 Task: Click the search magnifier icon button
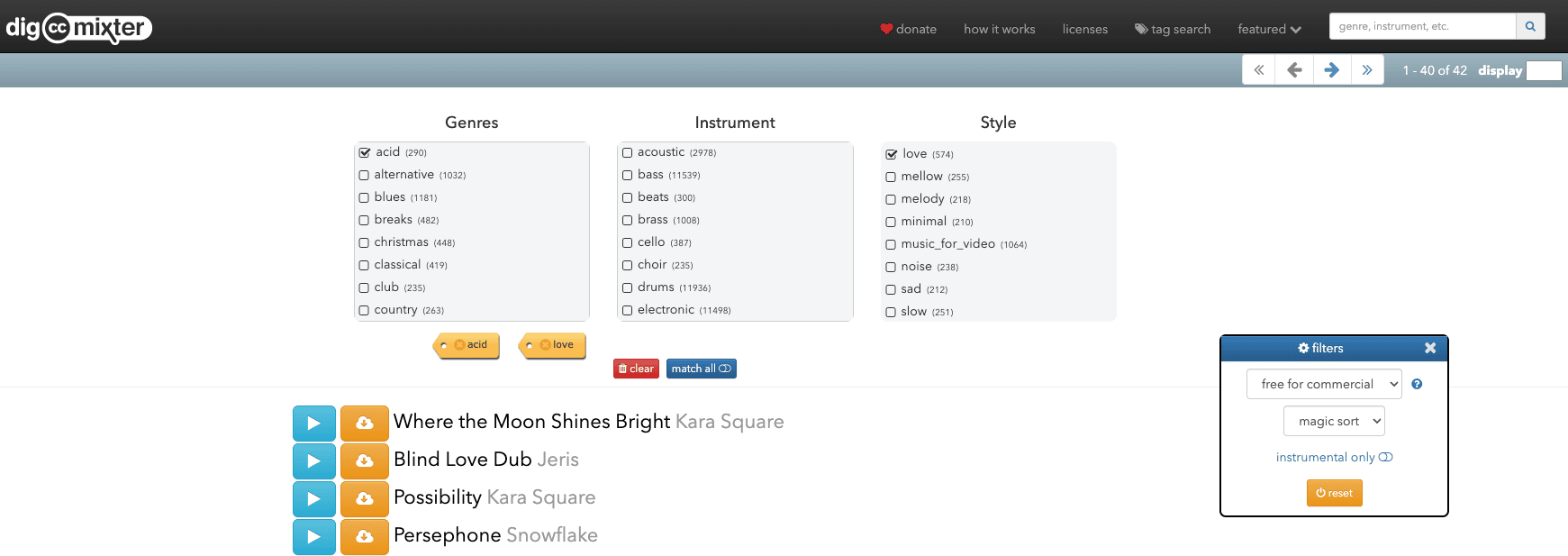click(1530, 26)
